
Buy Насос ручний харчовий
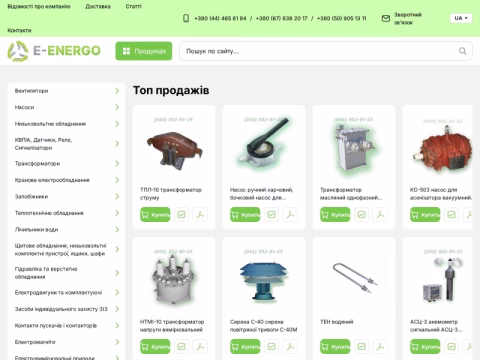point(245,215)
